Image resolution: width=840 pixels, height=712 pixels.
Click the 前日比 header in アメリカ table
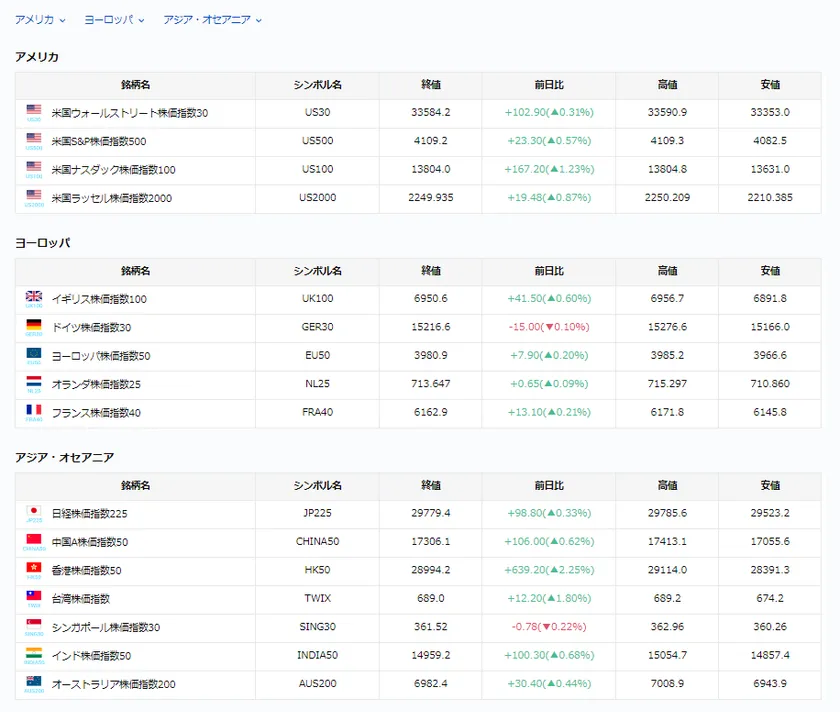pos(549,85)
